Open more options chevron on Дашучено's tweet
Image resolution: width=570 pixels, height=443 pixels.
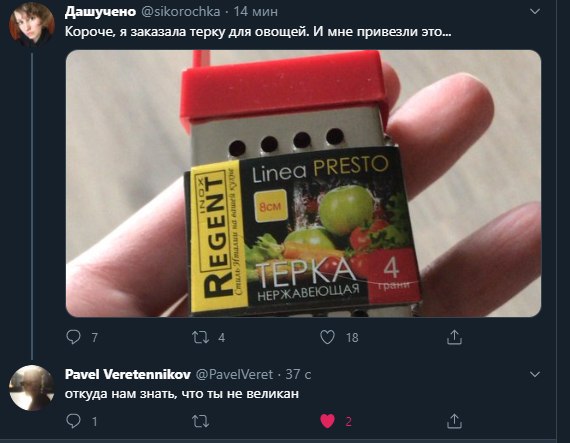point(535,12)
